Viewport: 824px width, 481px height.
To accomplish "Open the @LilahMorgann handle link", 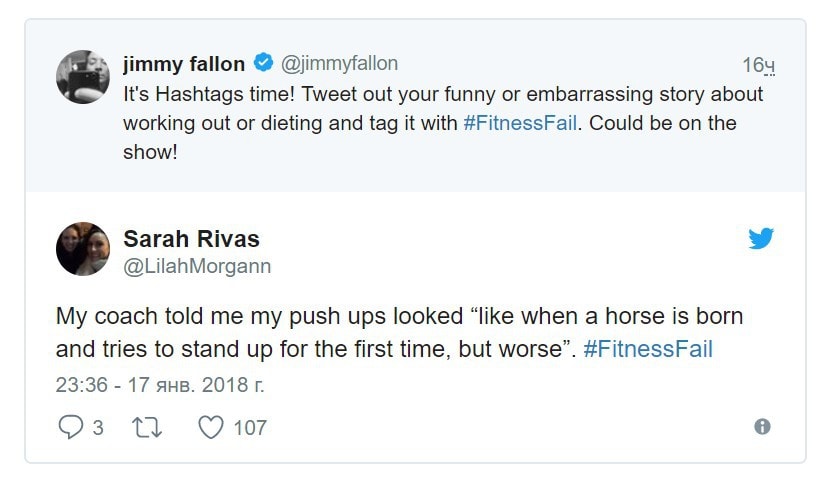I will 197,266.
